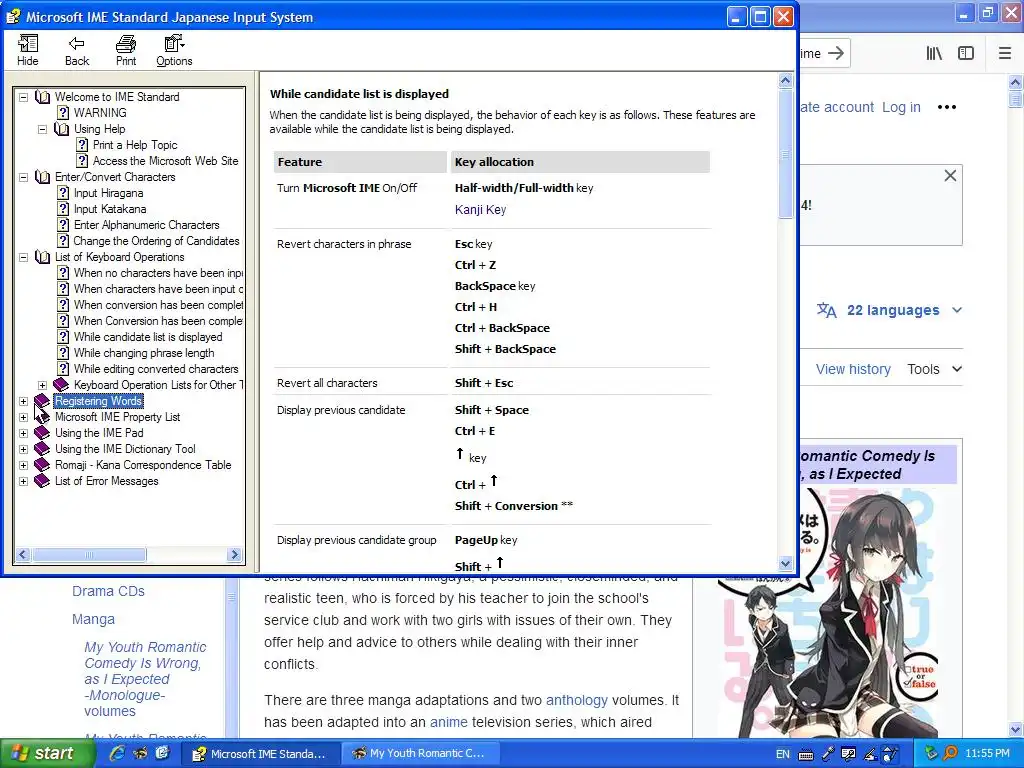Screen dimensions: 1024x768
Task: Click the help content scroll-up arrow
Action: coord(786,81)
